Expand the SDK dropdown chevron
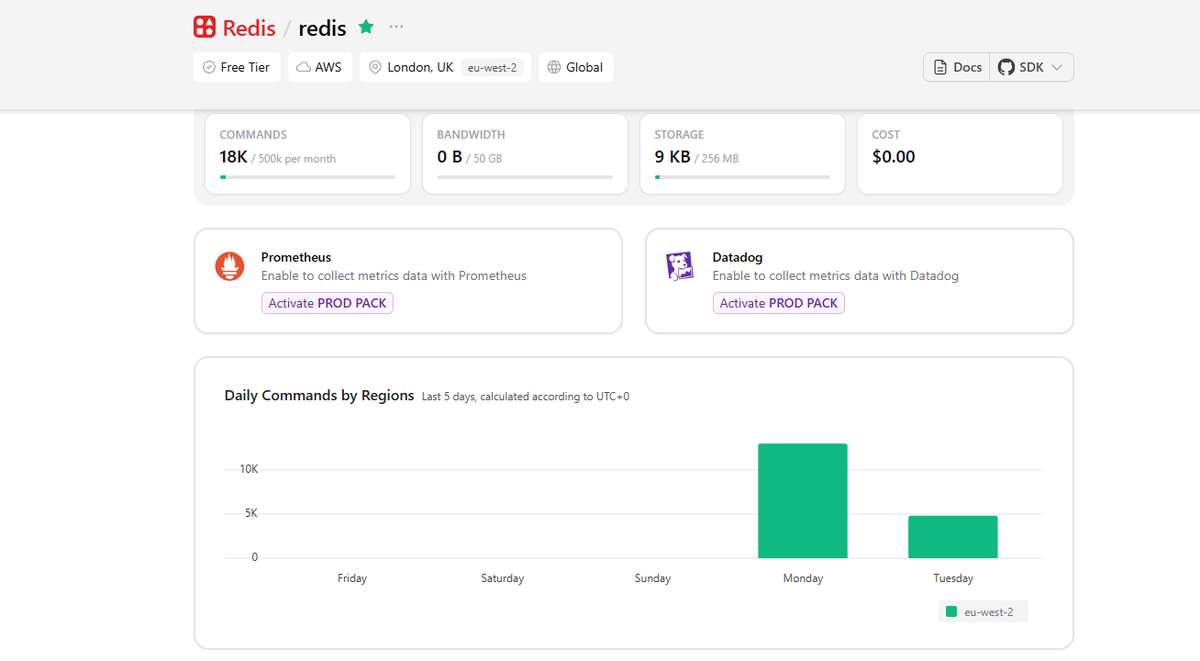The image size is (1200, 661). pyautogui.click(x=1057, y=67)
